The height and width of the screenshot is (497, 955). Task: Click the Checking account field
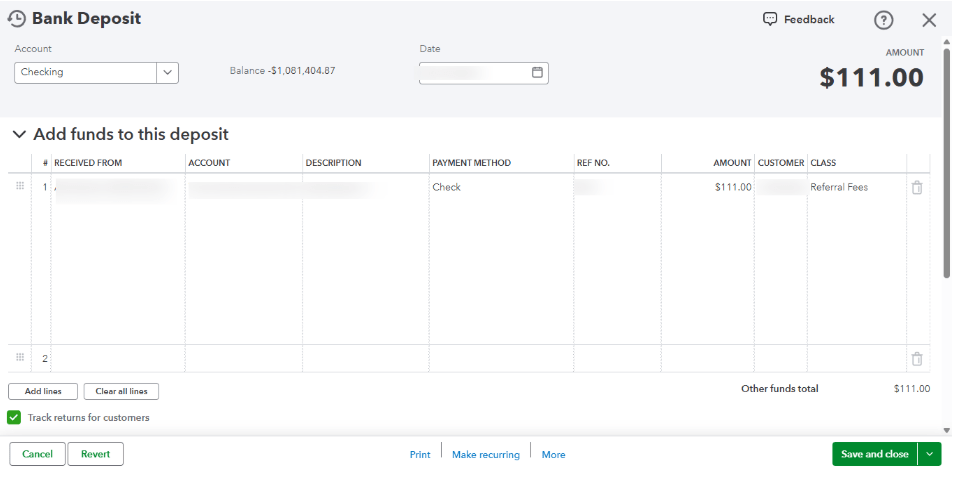(x=85, y=72)
